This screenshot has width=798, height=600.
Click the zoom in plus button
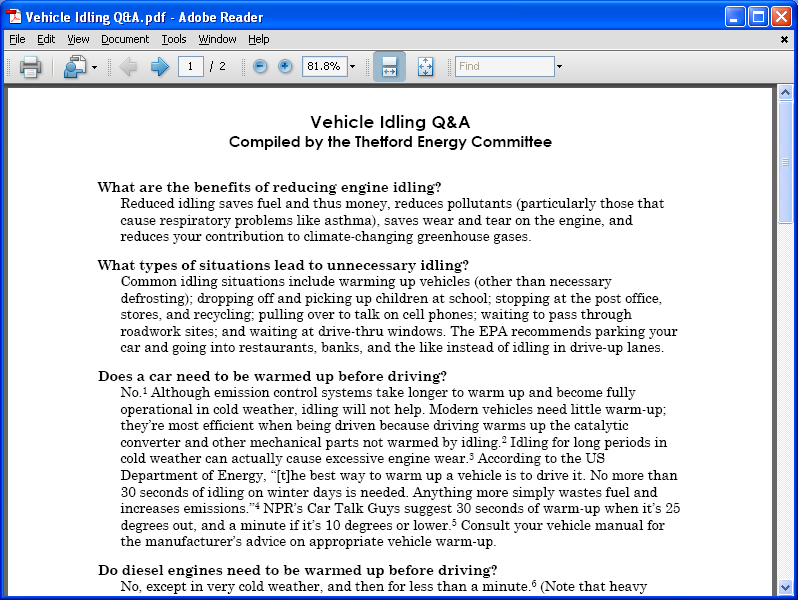[x=285, y=66]
